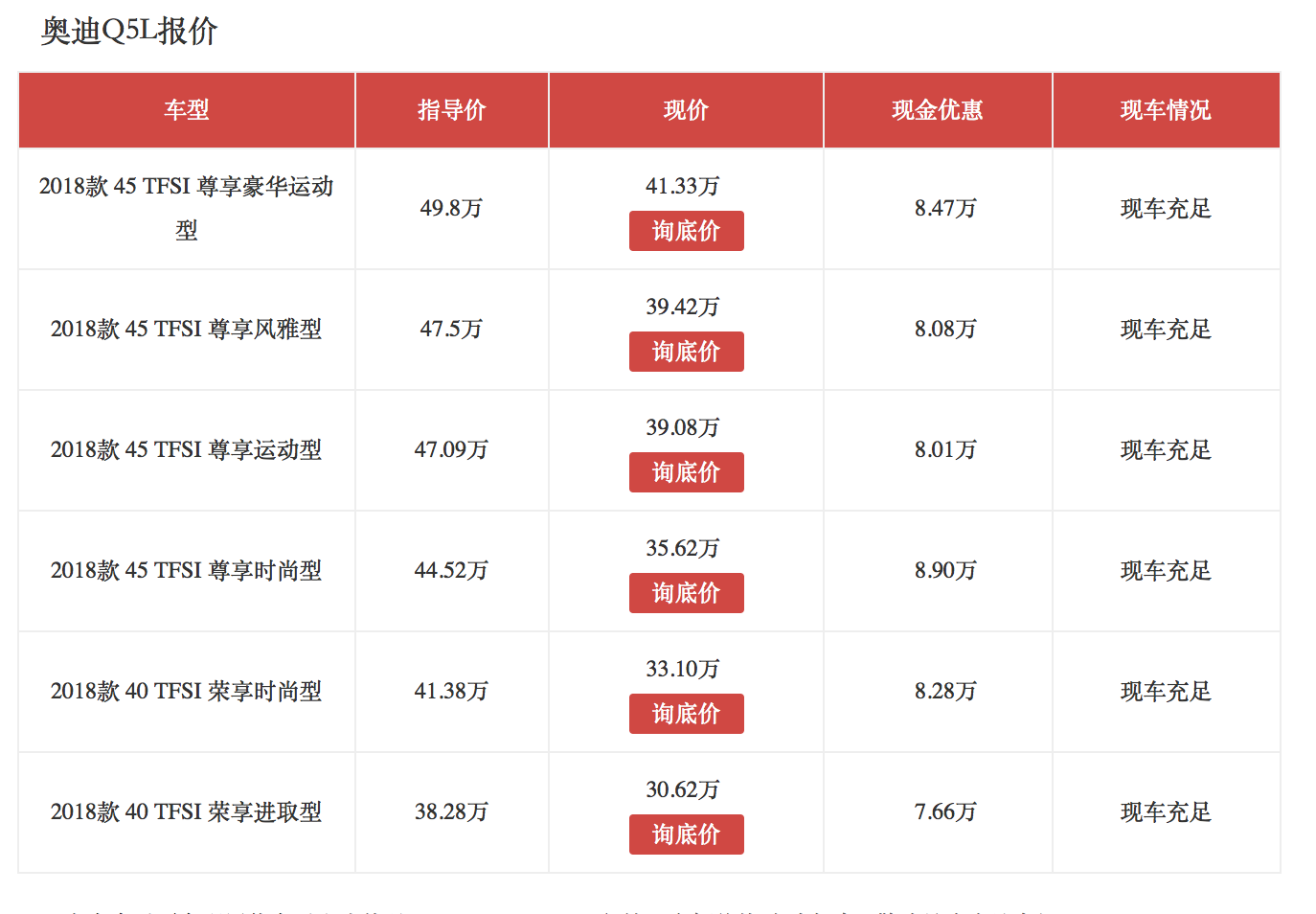The width and height of the screenshot is (1316, 914).
Task: Click 询底价 button under 33.10万
Action: 686,714
